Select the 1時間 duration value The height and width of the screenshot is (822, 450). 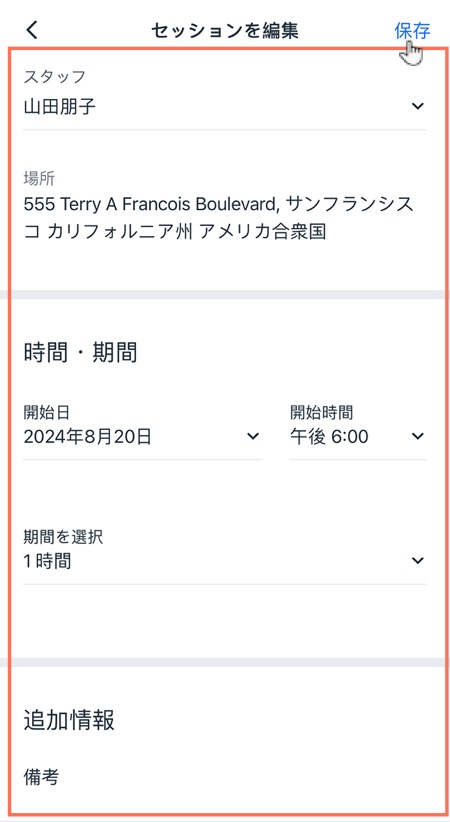(x=47, y=561)
